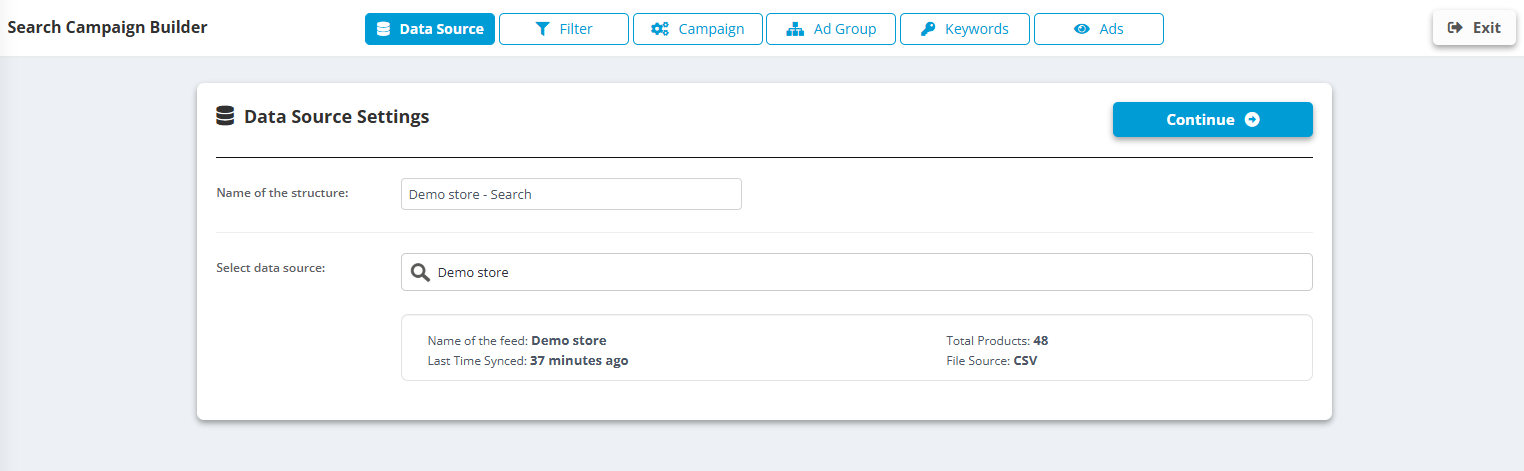Switch to the Filter step tab
The image size is (1524, 471).
tap(564, 29)
